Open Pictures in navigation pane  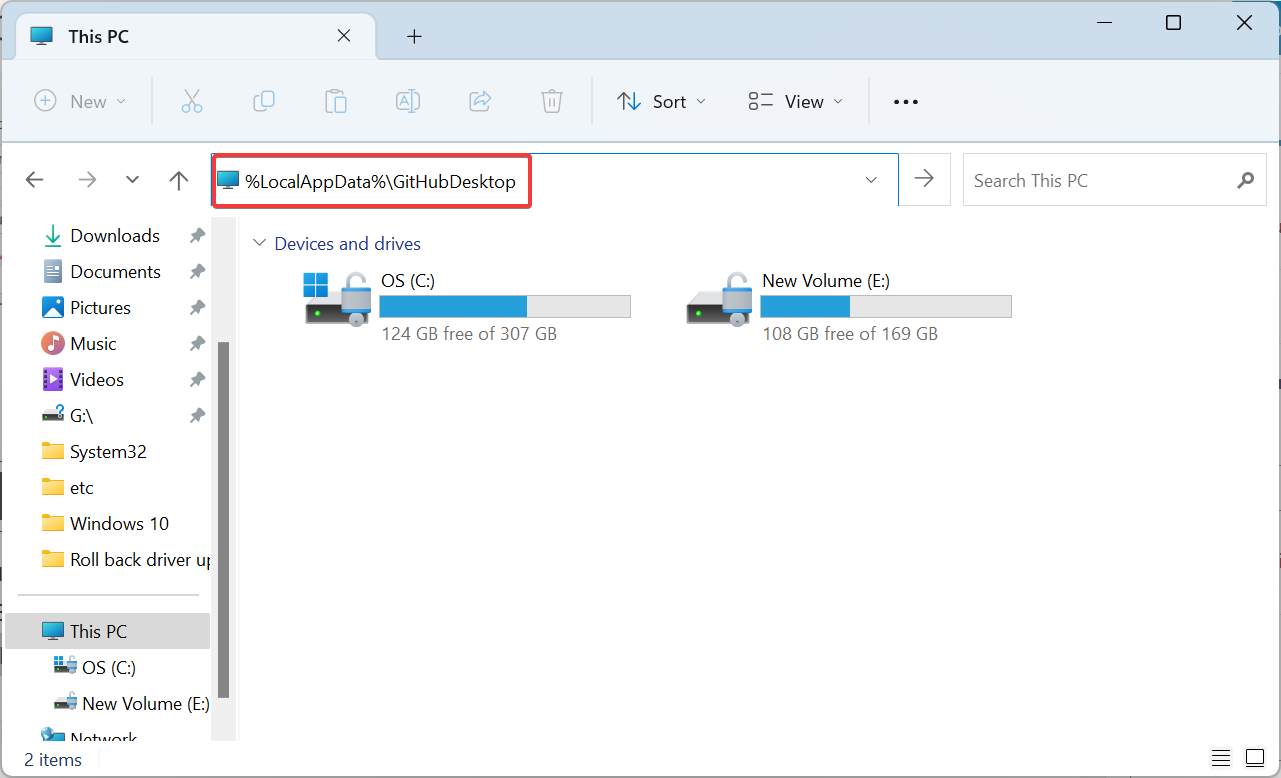(x=87, y=308)
